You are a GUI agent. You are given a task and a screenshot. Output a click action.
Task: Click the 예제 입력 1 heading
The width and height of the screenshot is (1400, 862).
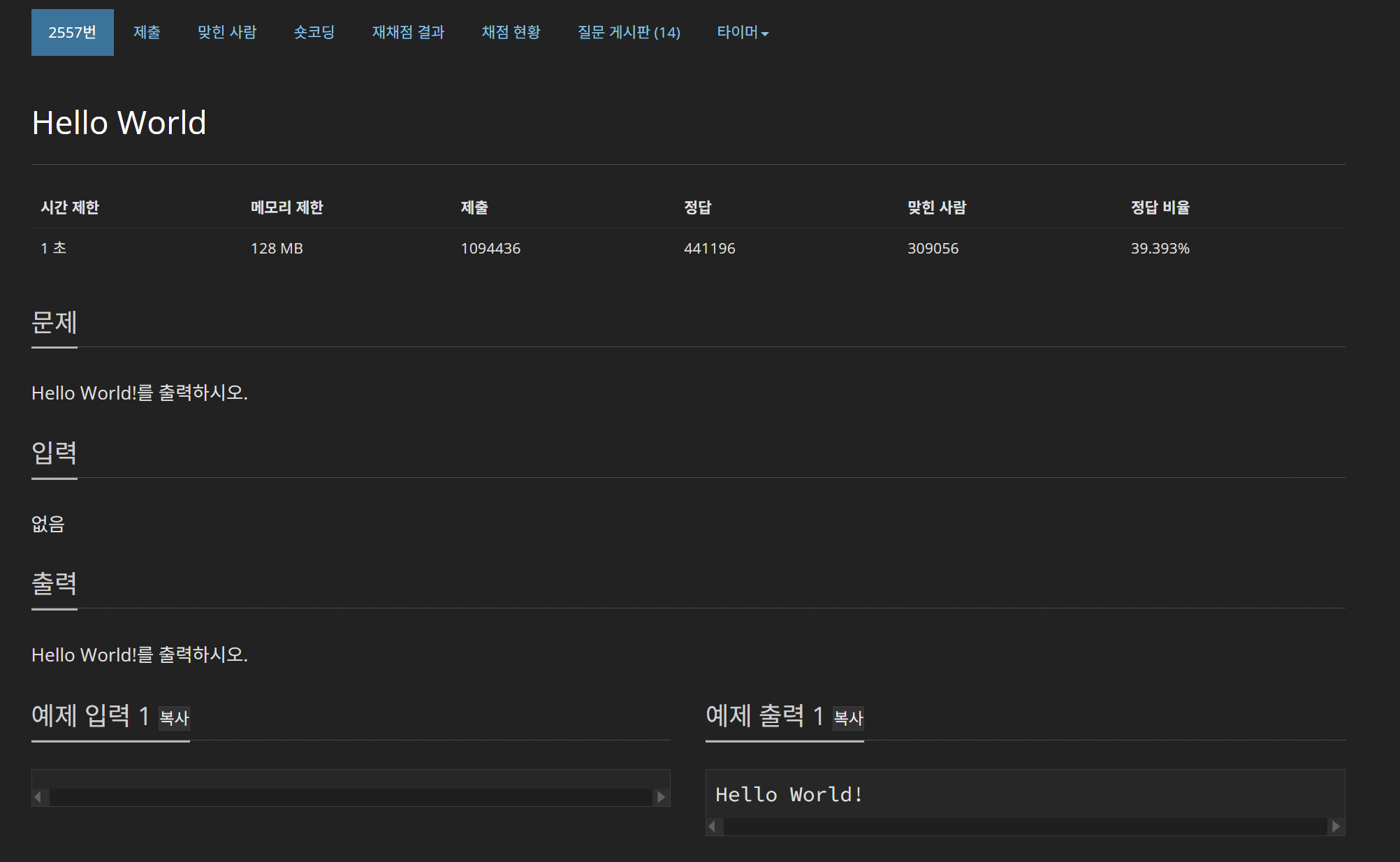coord(91,716)
